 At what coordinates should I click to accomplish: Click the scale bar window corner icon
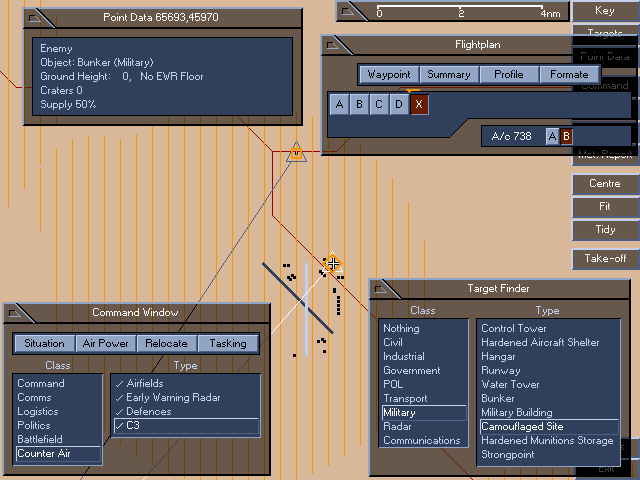pos(348,11)
